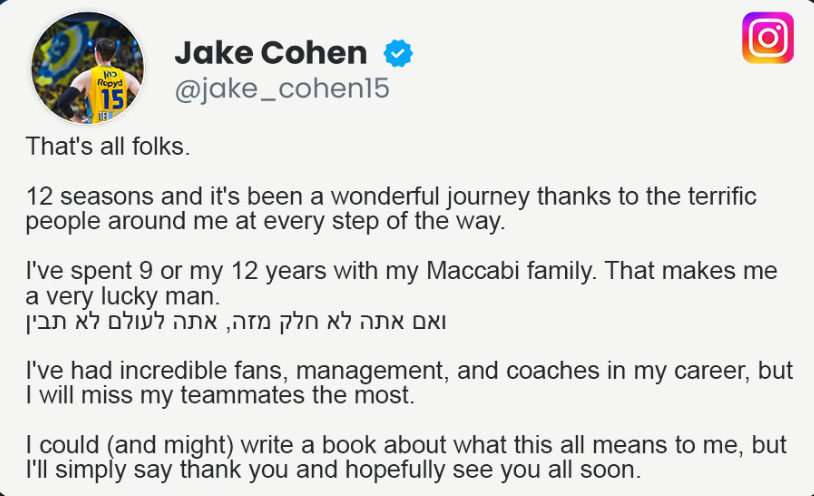Click the blue verified badge
This screenshot has height=496, width=814.
[x=399, y=52]
